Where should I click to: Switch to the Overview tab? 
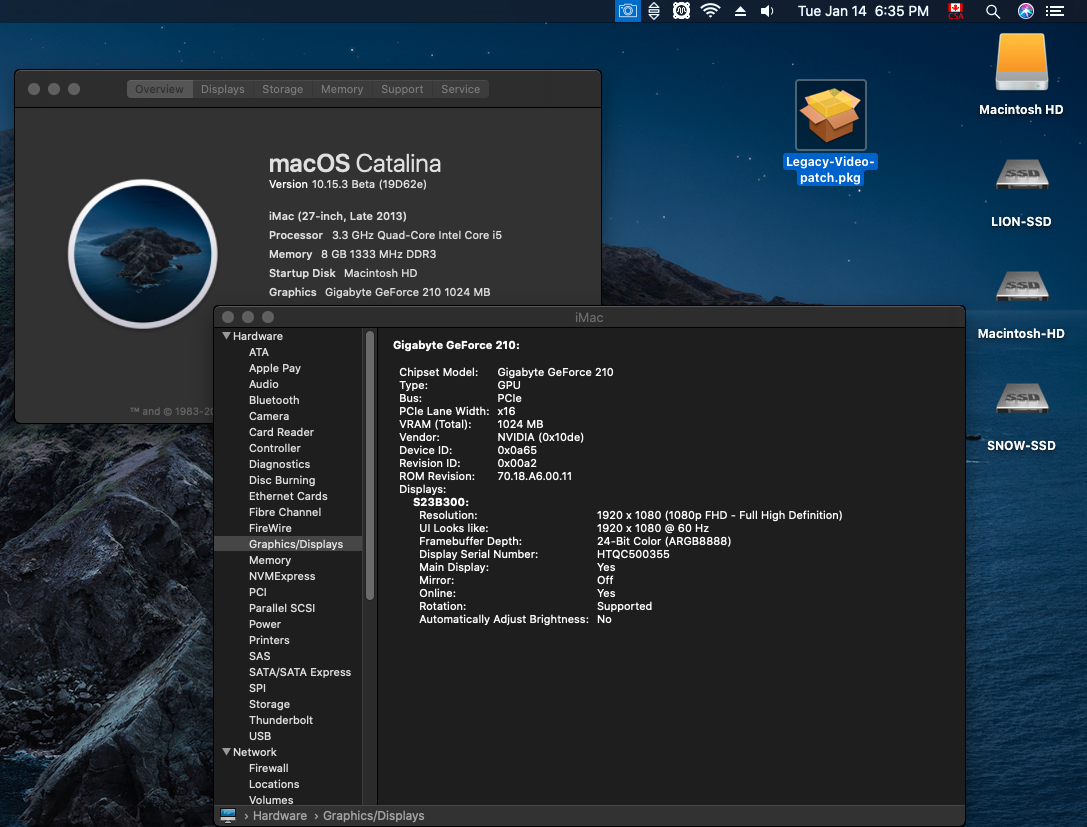click(x=159, y=89)
